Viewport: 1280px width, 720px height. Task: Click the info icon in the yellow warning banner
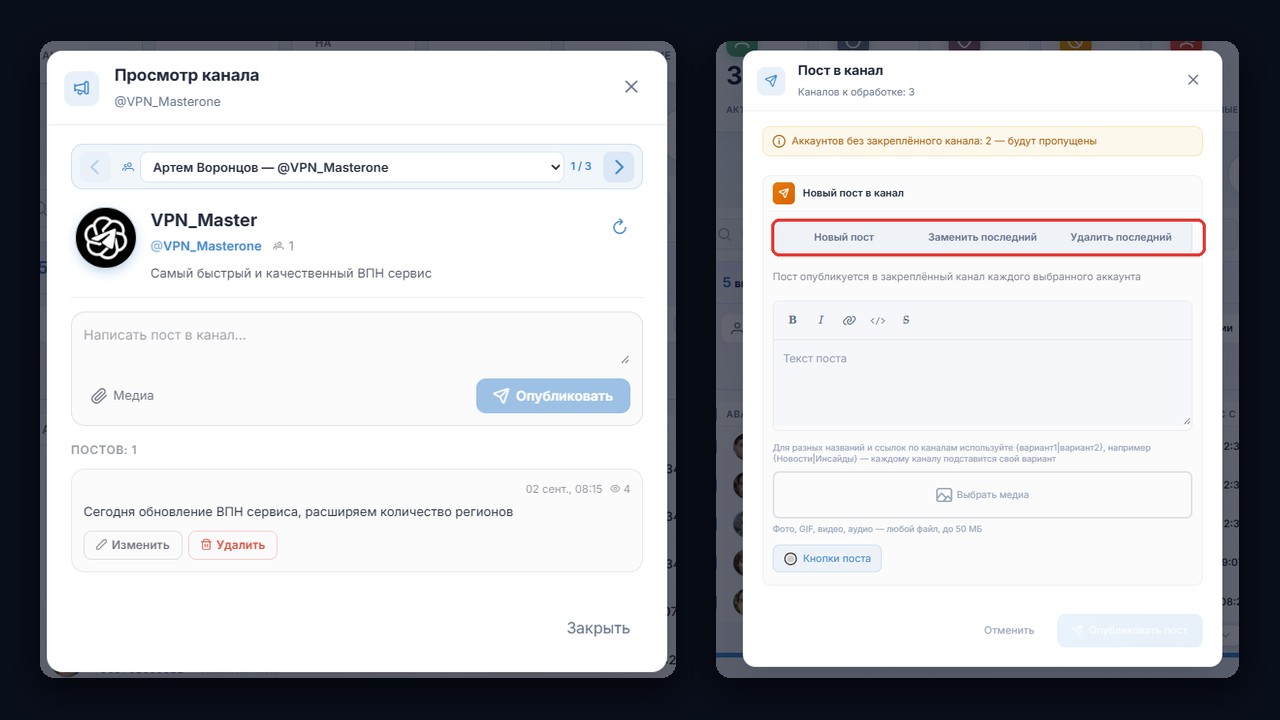click(x=780, y=141)
